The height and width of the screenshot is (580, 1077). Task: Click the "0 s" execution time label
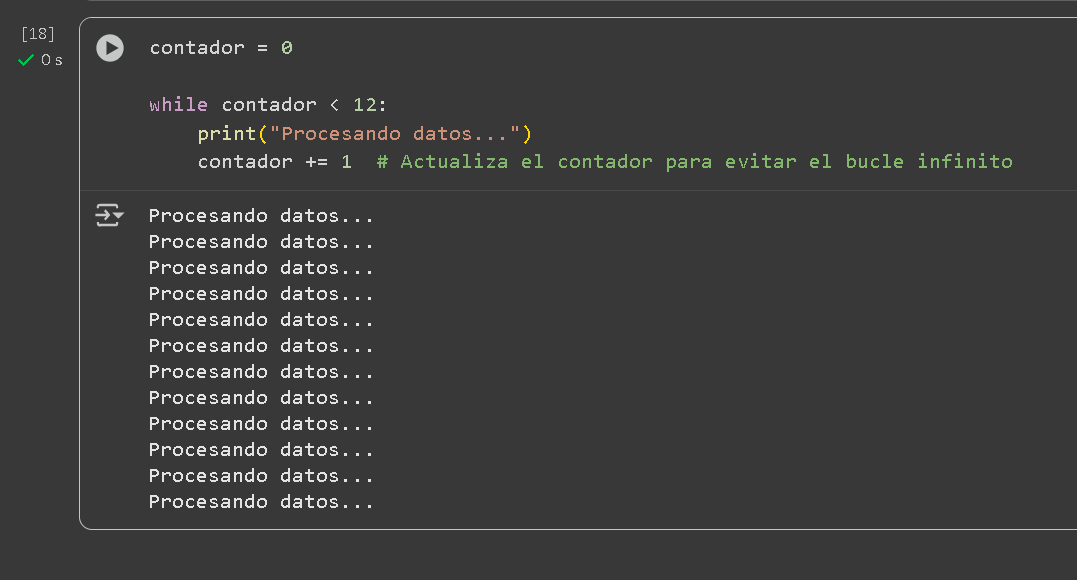click(52, 60)
